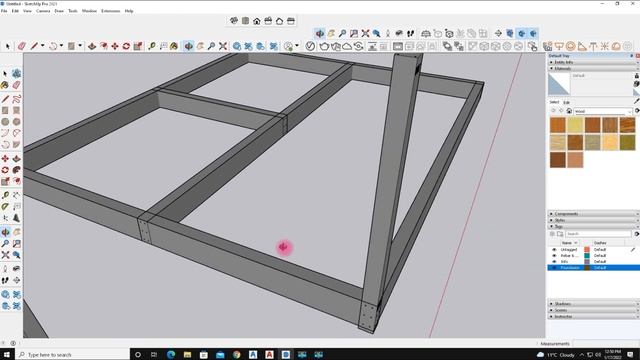Select the Walk footprints tool in left toolbar
640x360 pixels.
click(x=5, y=280)
